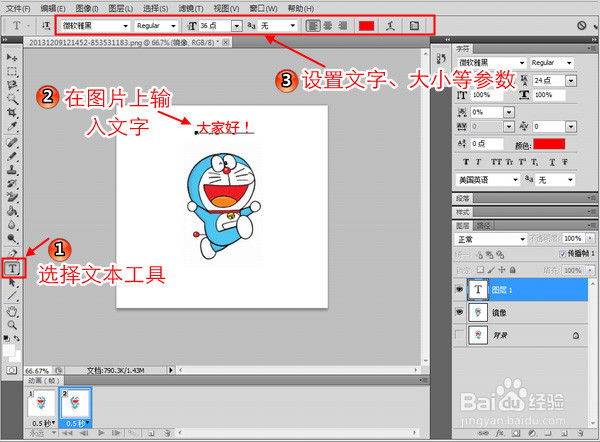
Task: Open the 图像(I) menu
Action: point(86,8)
